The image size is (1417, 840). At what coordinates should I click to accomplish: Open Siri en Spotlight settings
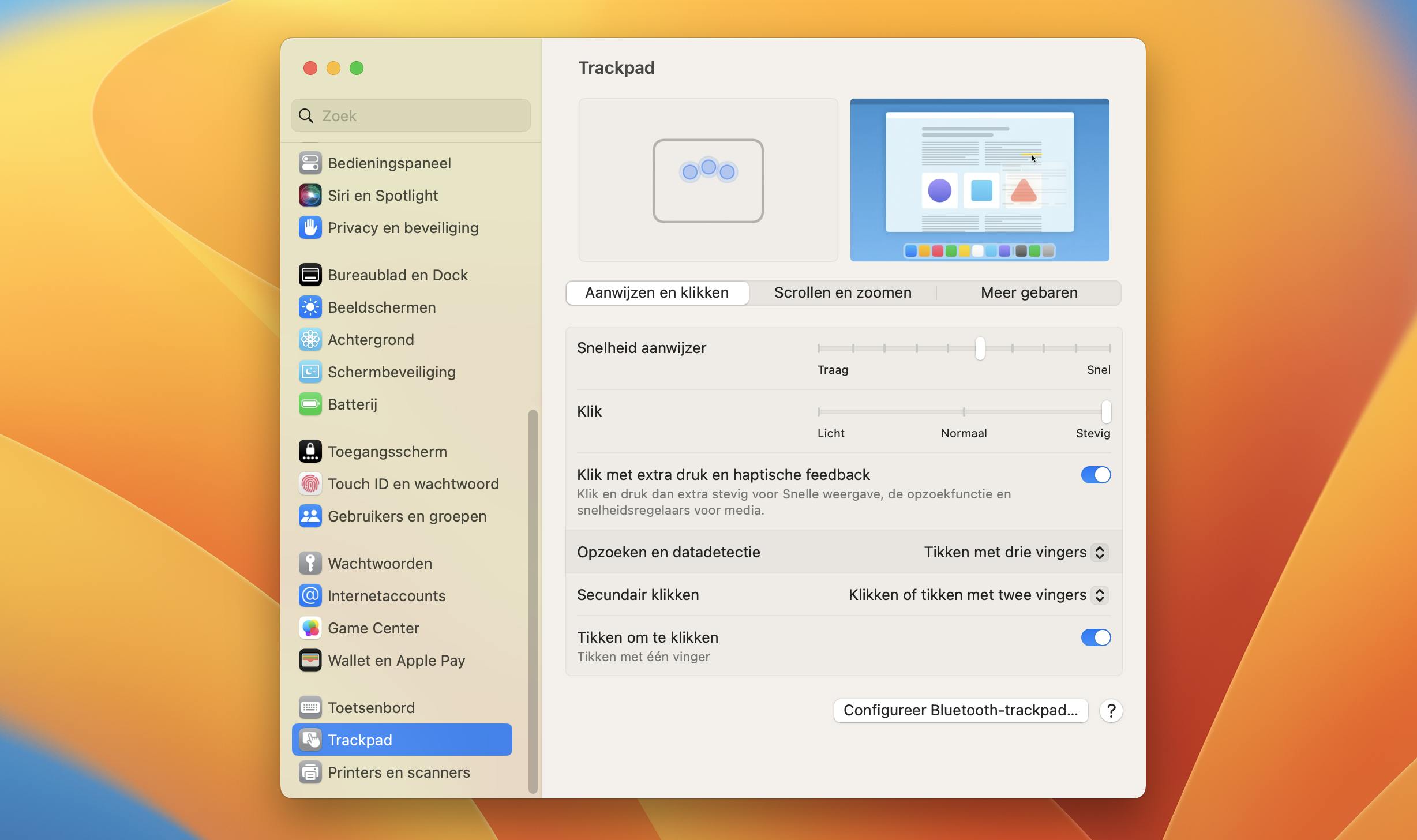[383, 195]
